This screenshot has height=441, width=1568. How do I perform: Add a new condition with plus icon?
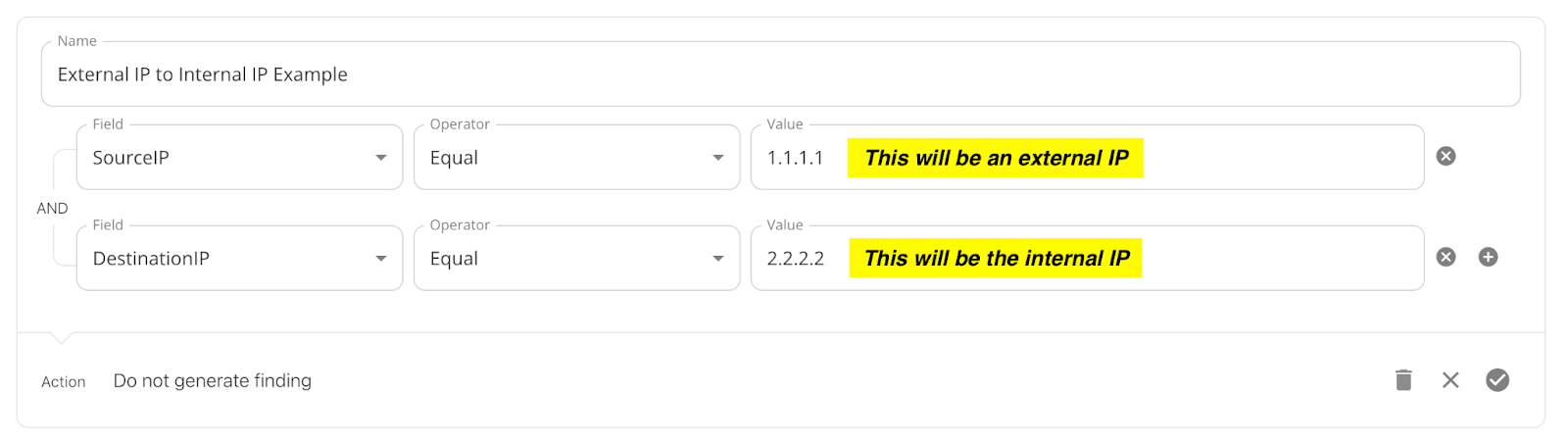pos(1488,257)
